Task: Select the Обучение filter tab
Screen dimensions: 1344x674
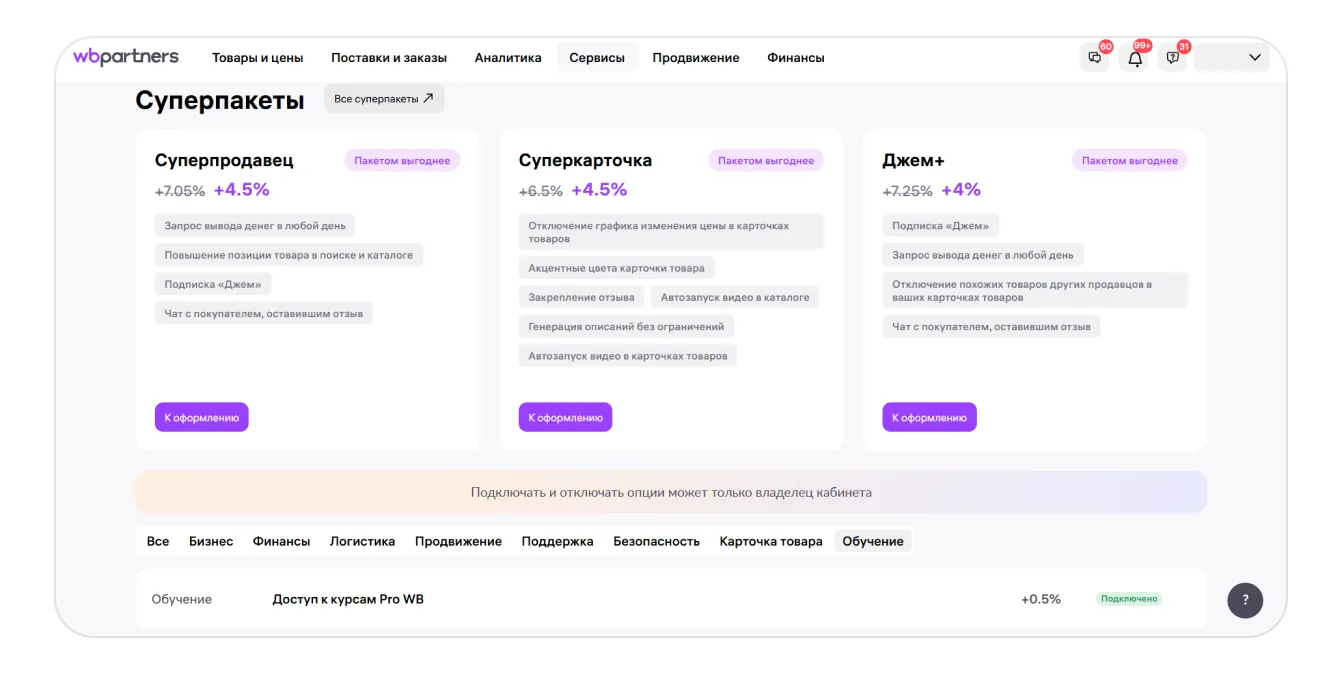Action: click(x=873, y=541)
